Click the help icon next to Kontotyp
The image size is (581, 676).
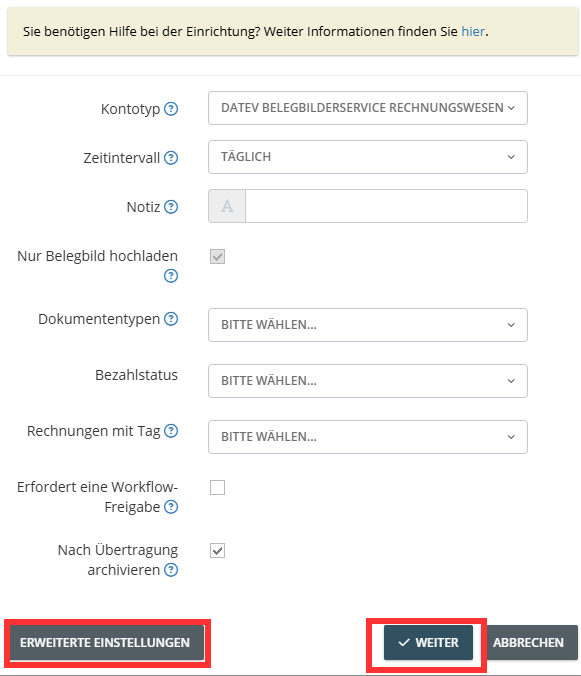tap(171, 109)
